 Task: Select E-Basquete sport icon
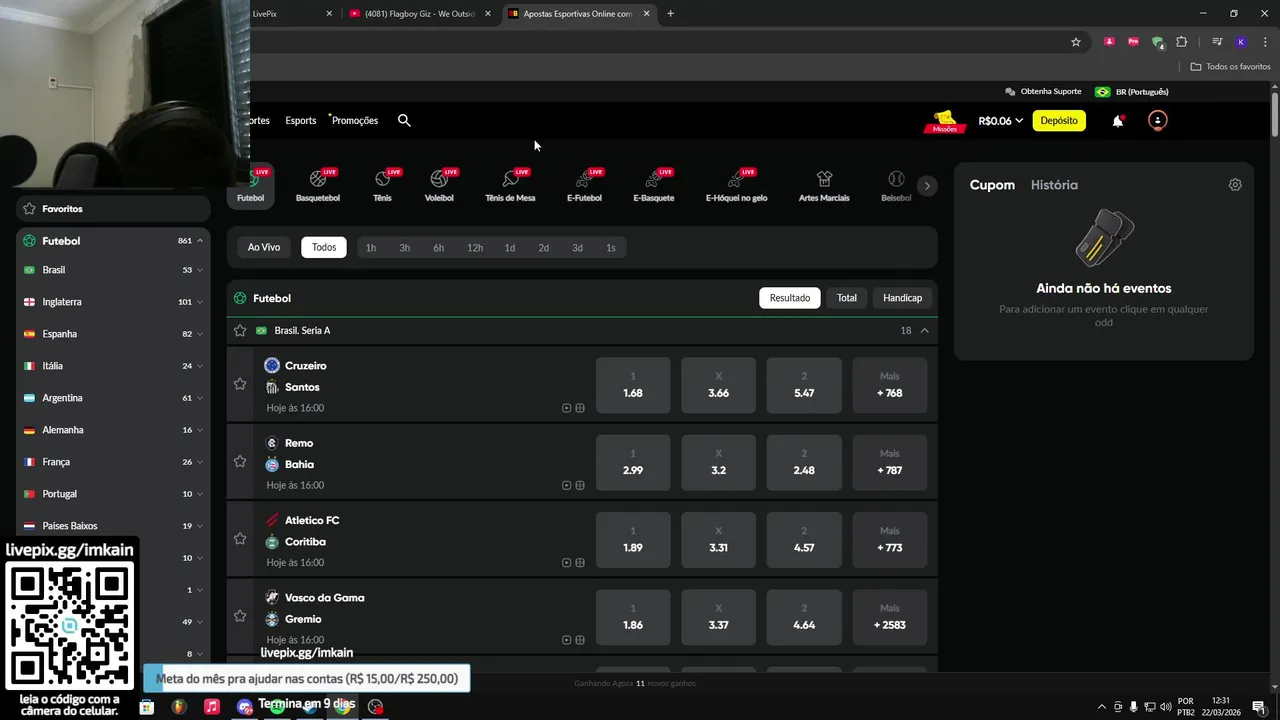(653, 185)
